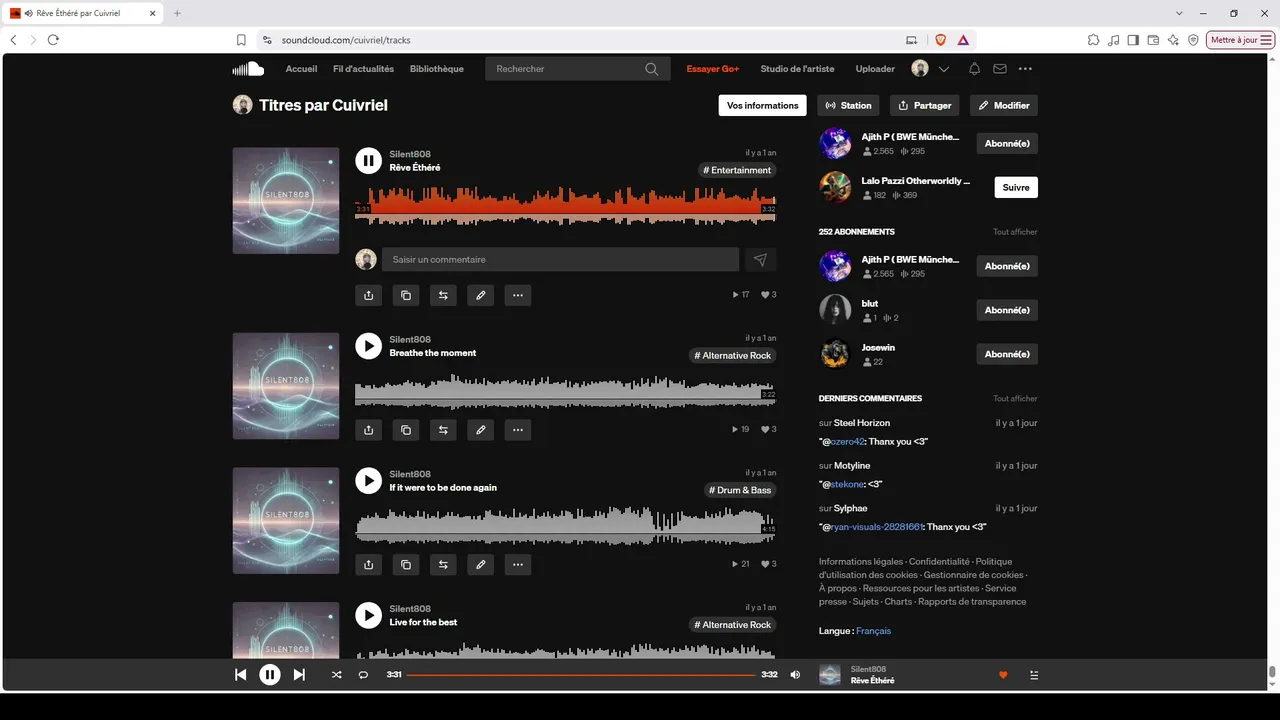Click the Partager button in the header
This screenshot has height=720, width=1280.
(x=924, y=105)
